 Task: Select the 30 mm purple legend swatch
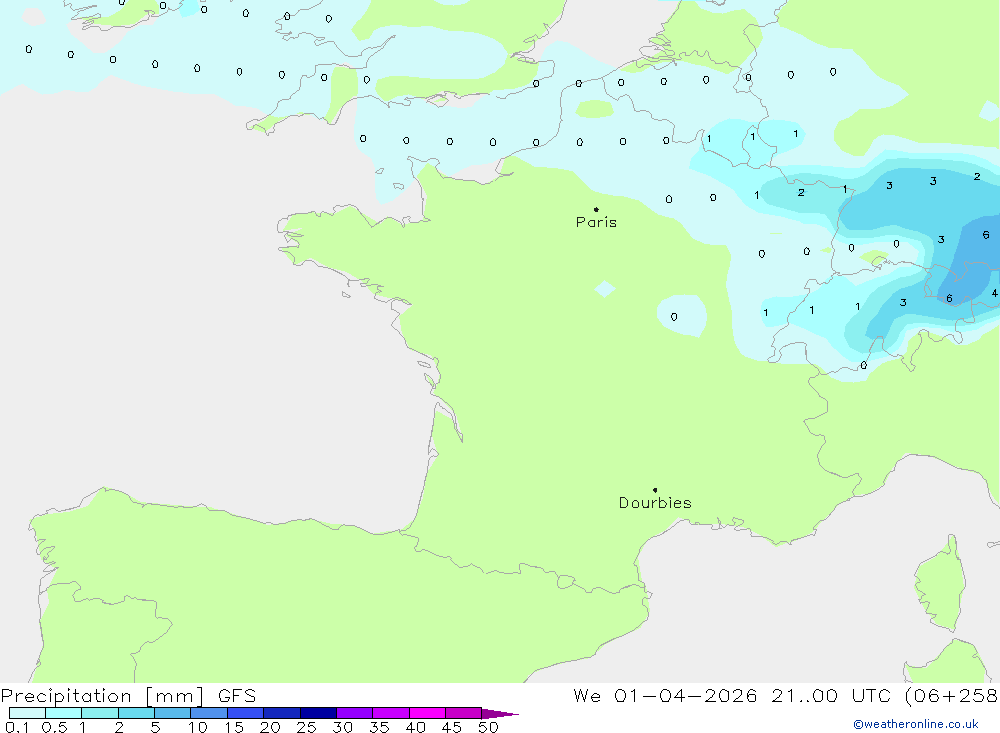[355, 713]
